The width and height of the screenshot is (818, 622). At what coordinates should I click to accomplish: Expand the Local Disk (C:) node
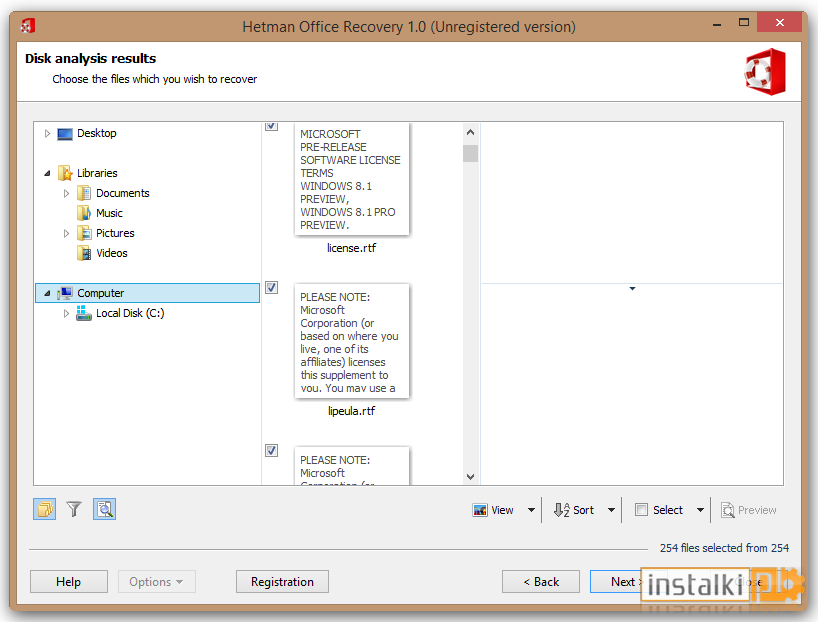click(x=66, y=313)
